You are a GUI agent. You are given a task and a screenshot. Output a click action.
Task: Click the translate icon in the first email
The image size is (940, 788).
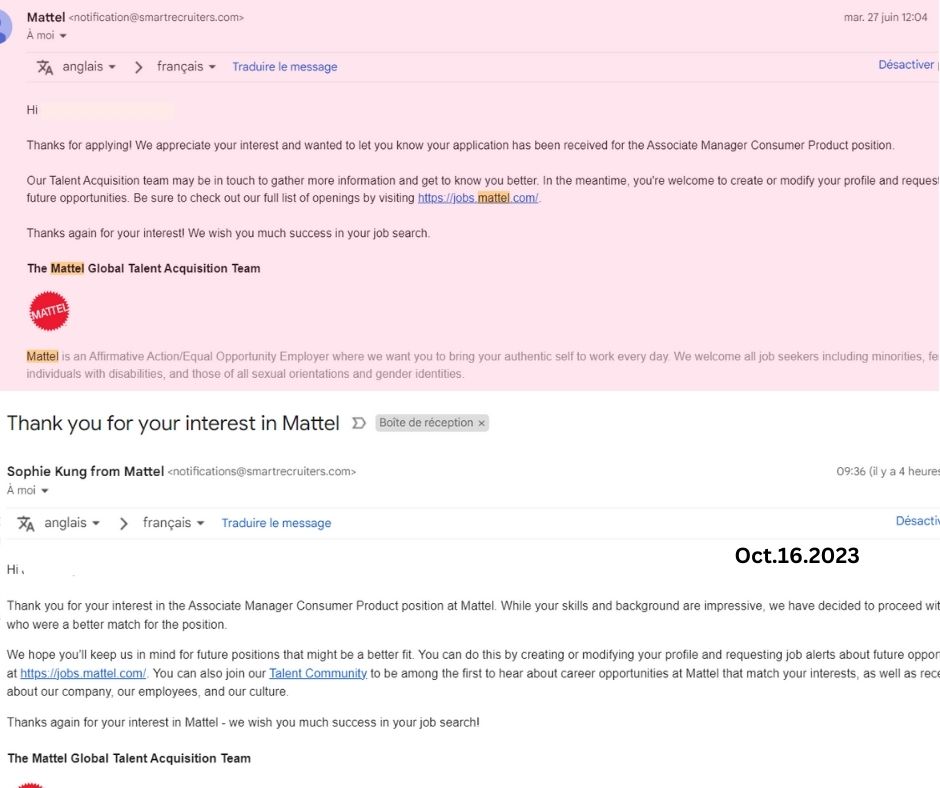(x=45, y=67)
